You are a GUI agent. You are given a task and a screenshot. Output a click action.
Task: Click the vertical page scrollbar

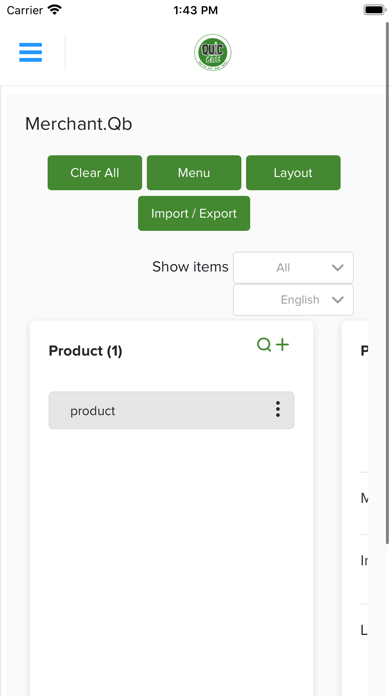(388, 282)
